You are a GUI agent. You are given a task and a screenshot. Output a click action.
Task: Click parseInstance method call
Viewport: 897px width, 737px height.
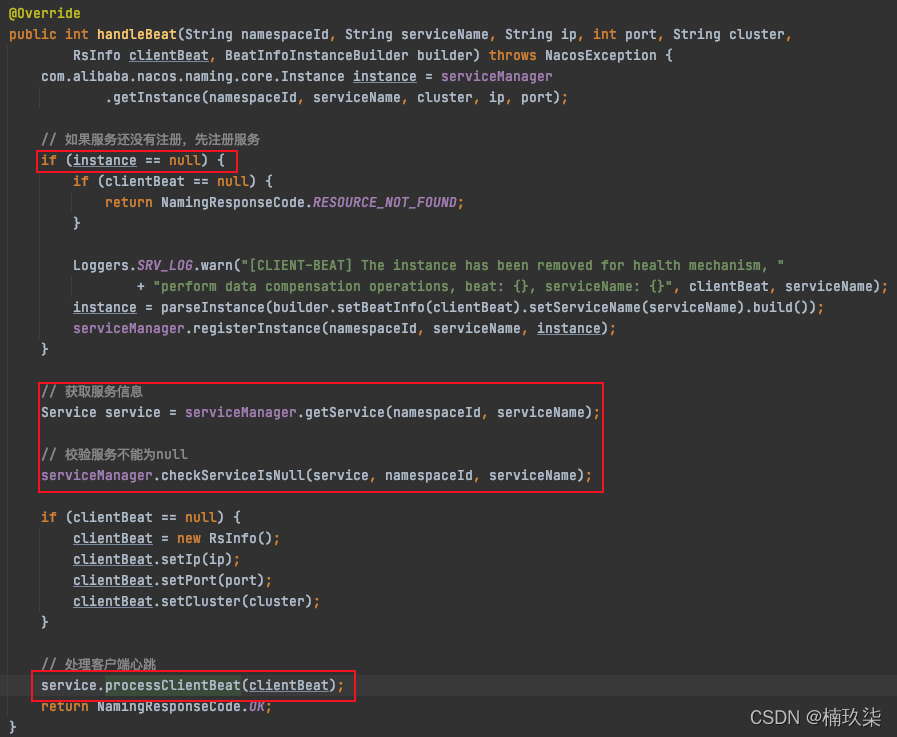(213, 308)
